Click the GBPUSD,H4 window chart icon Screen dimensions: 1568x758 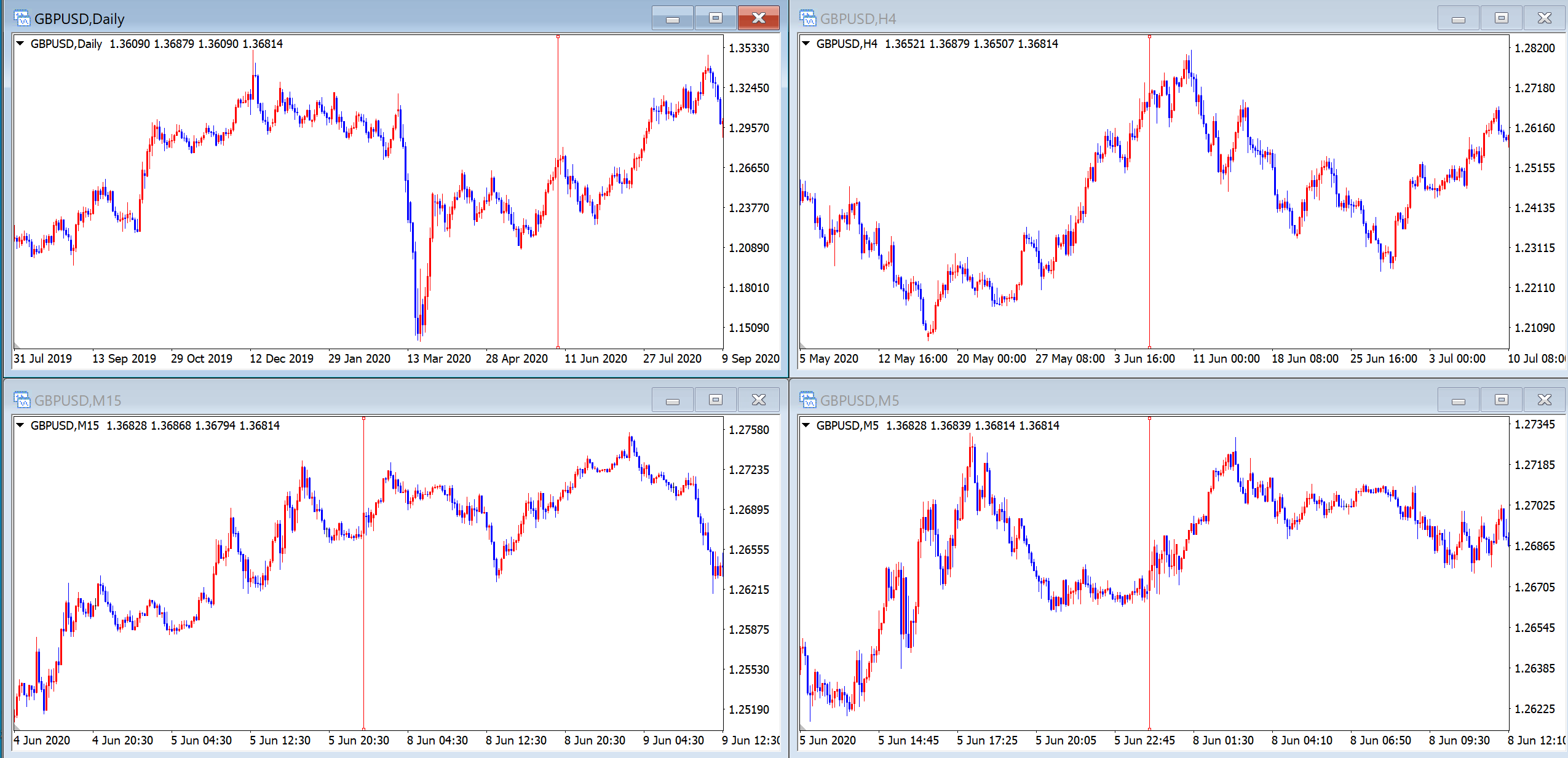tap(807, 18)
